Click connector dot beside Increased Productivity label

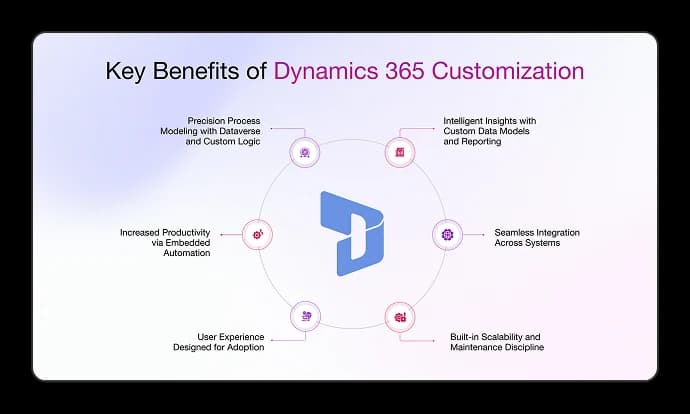pyautogui.click(x=220, y=236)
